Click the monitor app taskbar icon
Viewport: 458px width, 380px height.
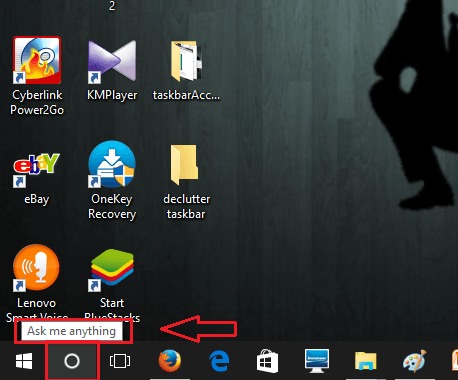pyautogui.click(x=317, y=361)
